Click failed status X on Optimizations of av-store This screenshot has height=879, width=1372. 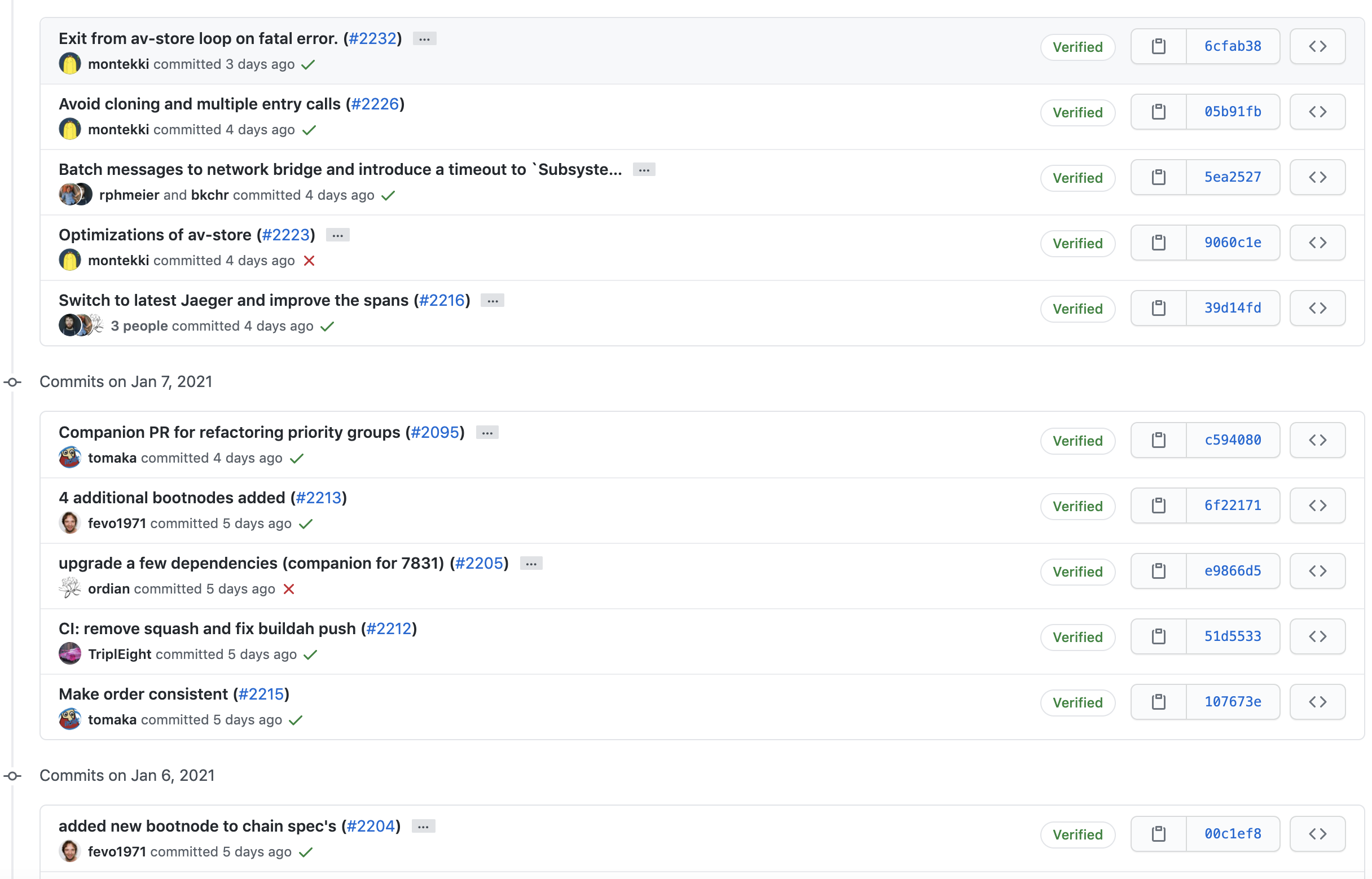click(309, 261)
